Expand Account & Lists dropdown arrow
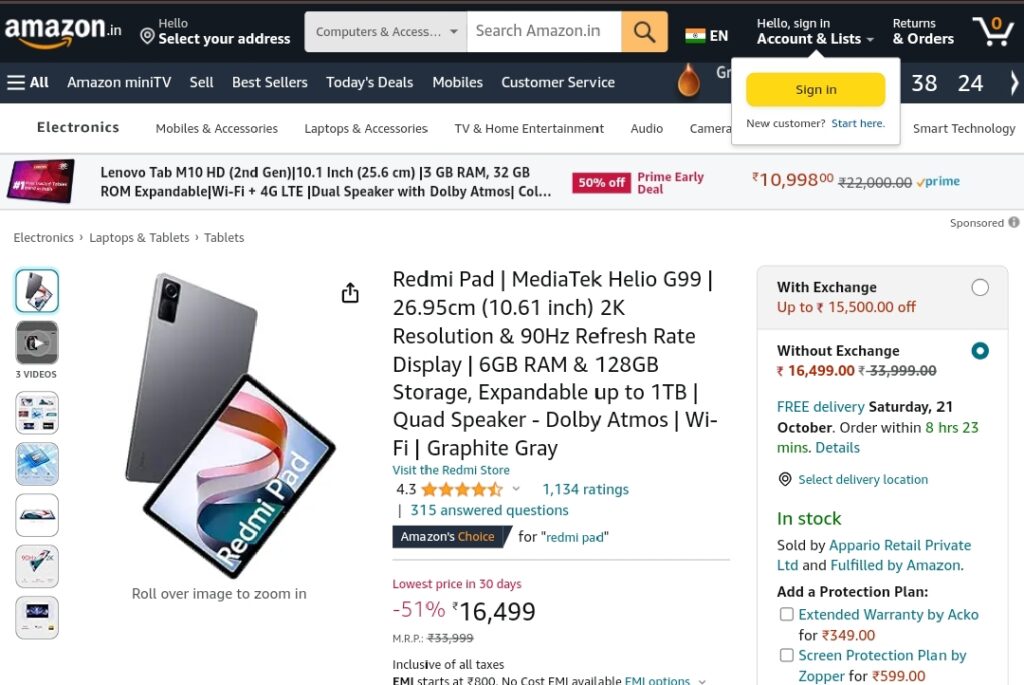 [870, 40]
